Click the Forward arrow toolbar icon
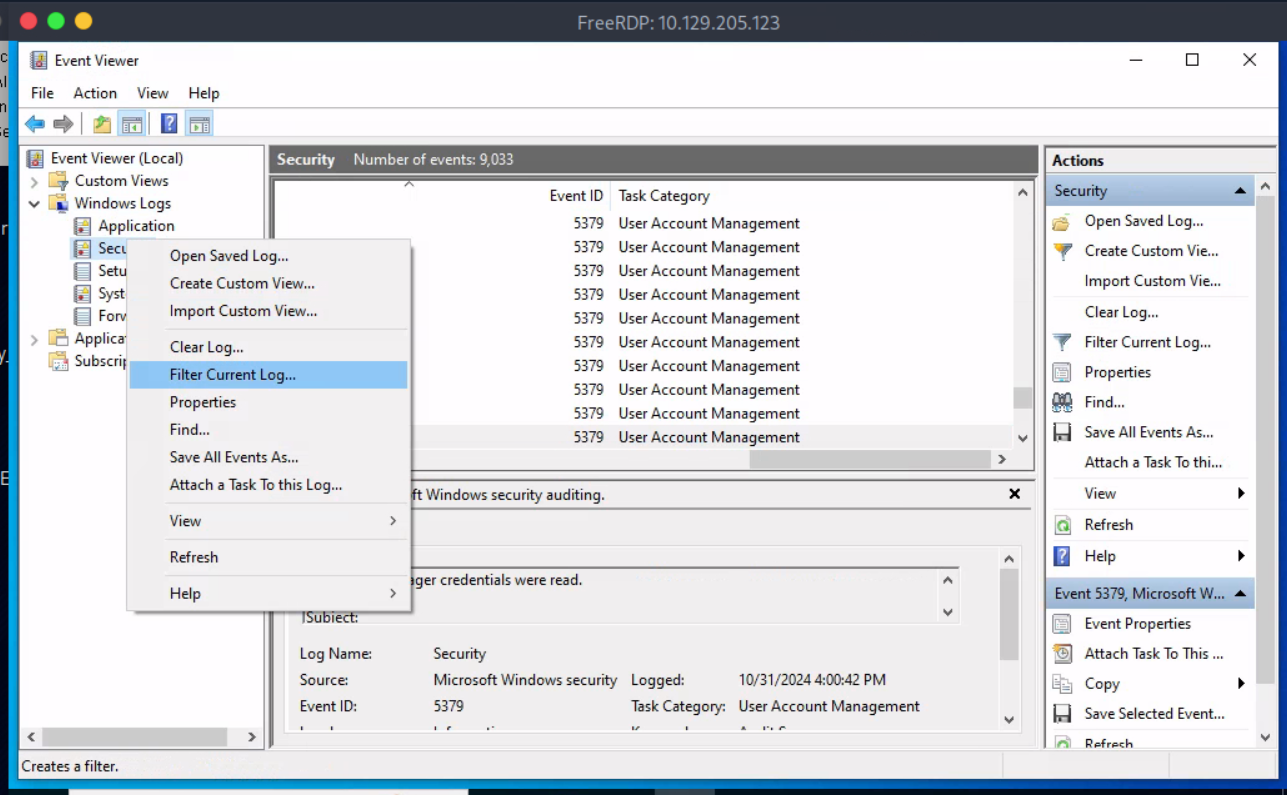This screenshot has height=795, width=1287. pos(63,124)
